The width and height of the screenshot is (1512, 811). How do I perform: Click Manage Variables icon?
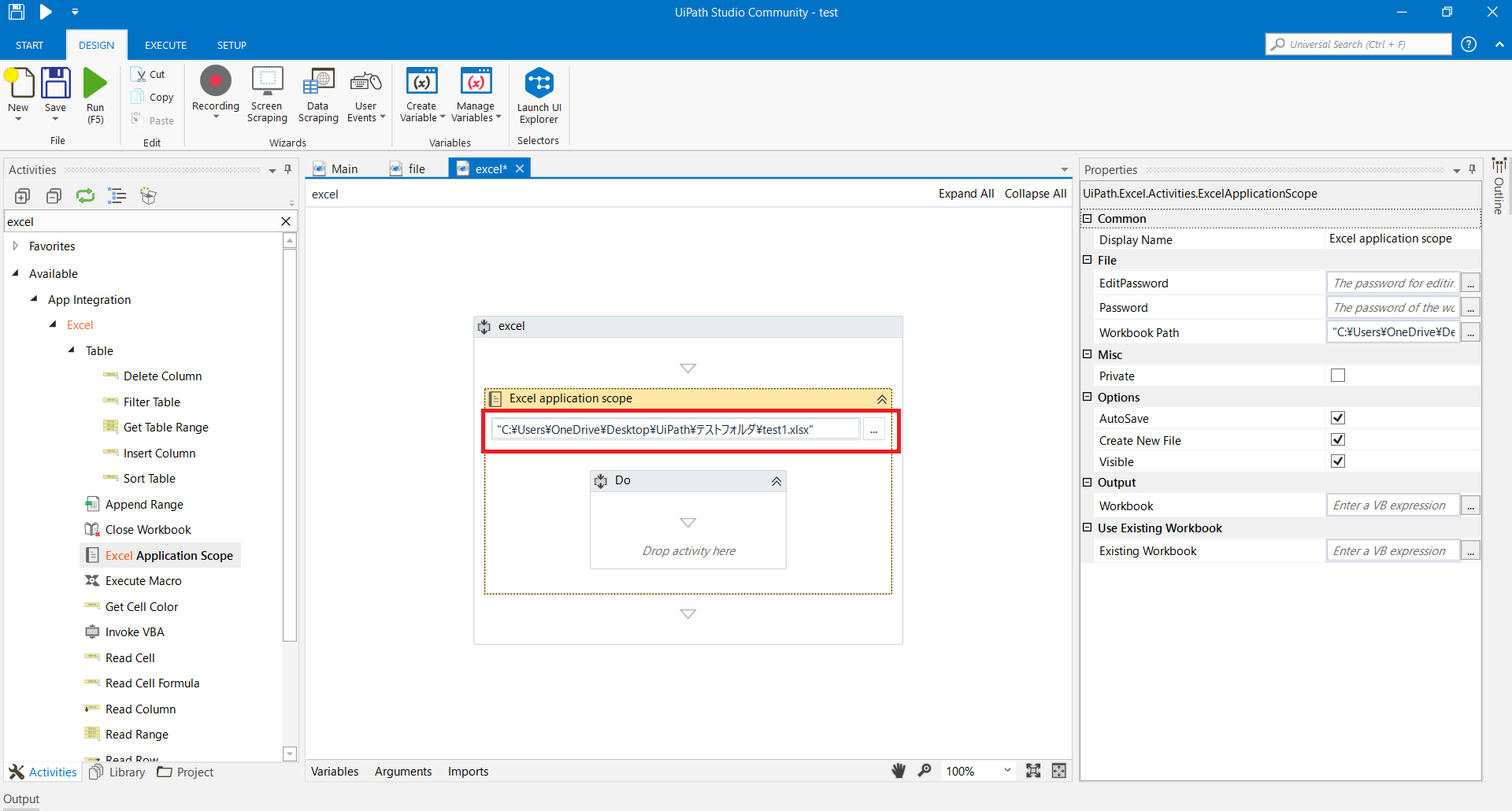(x=476, y=80)
